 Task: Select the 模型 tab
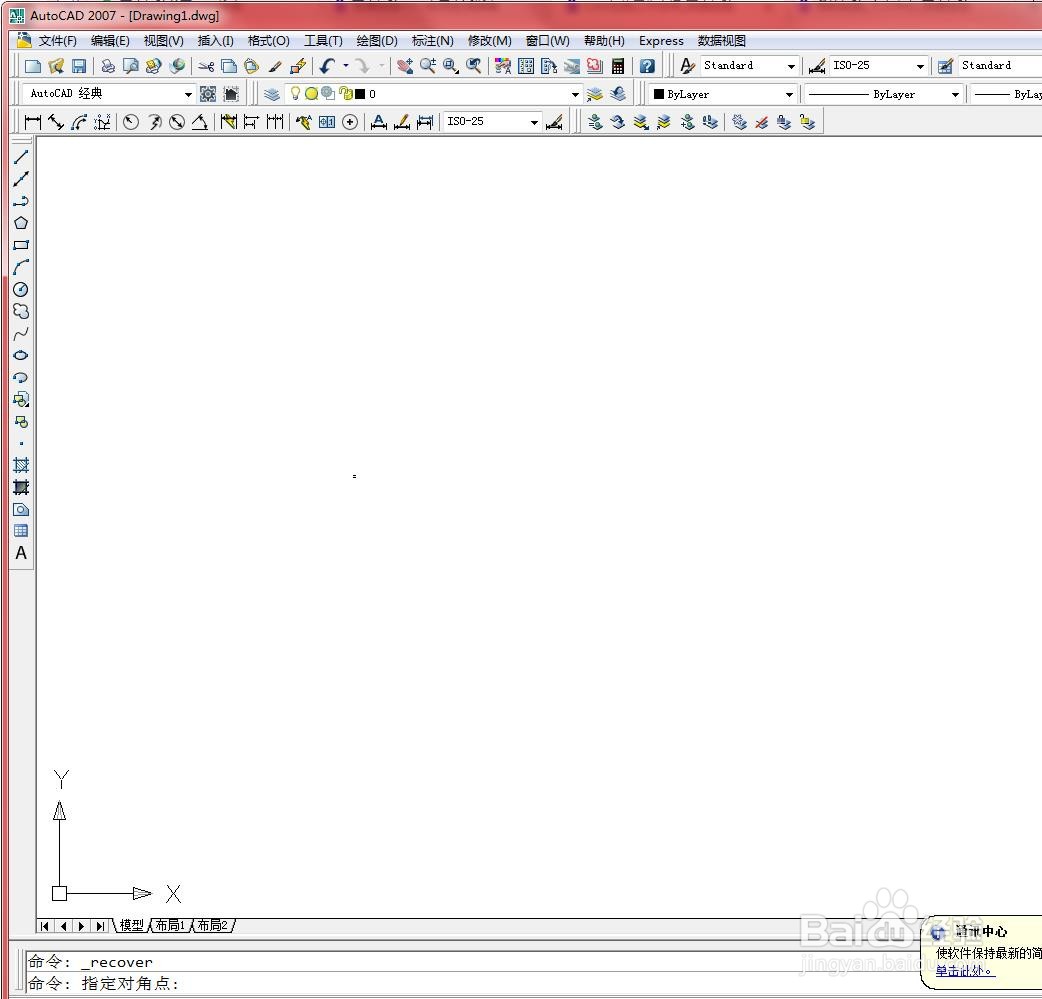coord(132,925)
